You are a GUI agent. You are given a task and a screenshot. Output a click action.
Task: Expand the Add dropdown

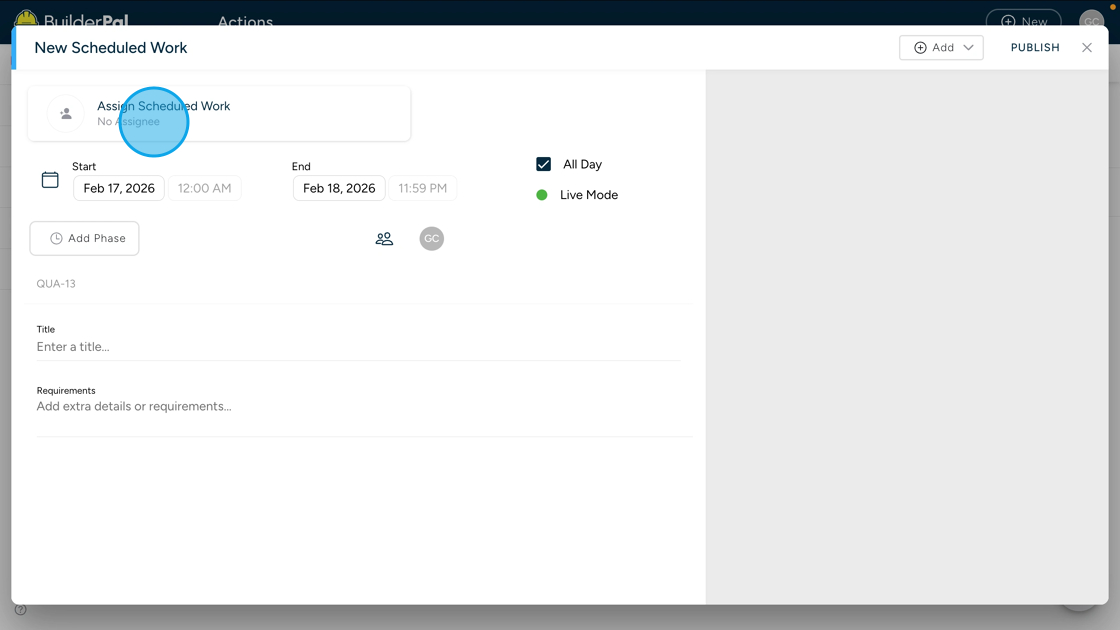click(x=968, y=47)
